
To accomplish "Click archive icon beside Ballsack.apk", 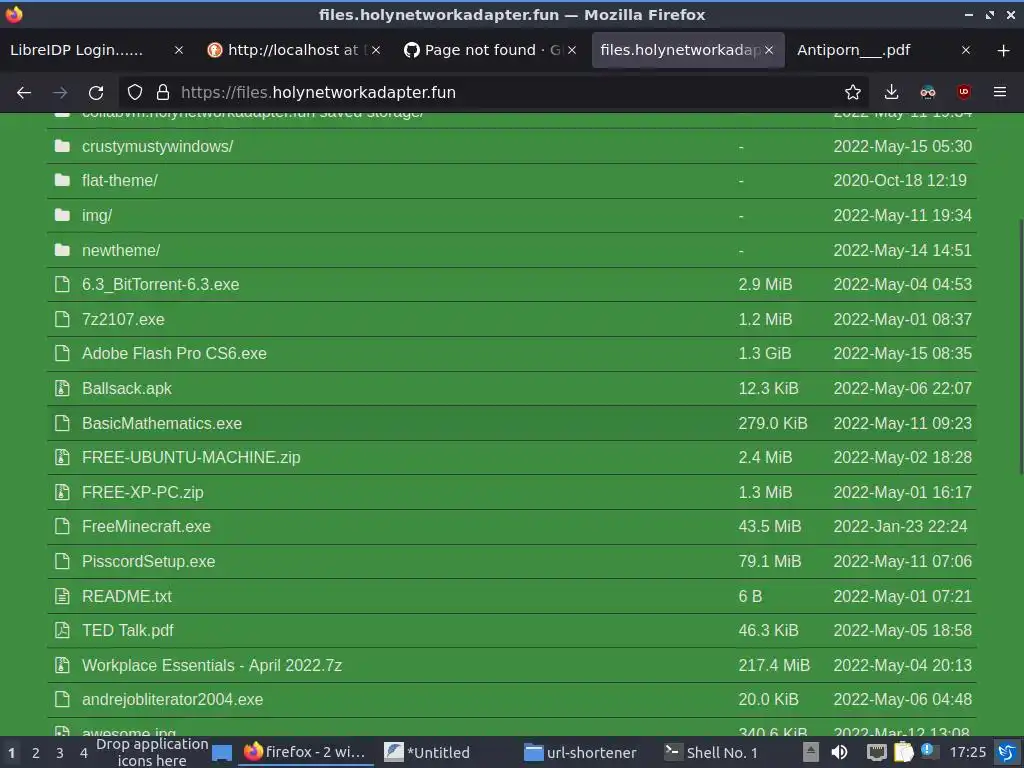I will pyautogui.click(x=62, y=388).
